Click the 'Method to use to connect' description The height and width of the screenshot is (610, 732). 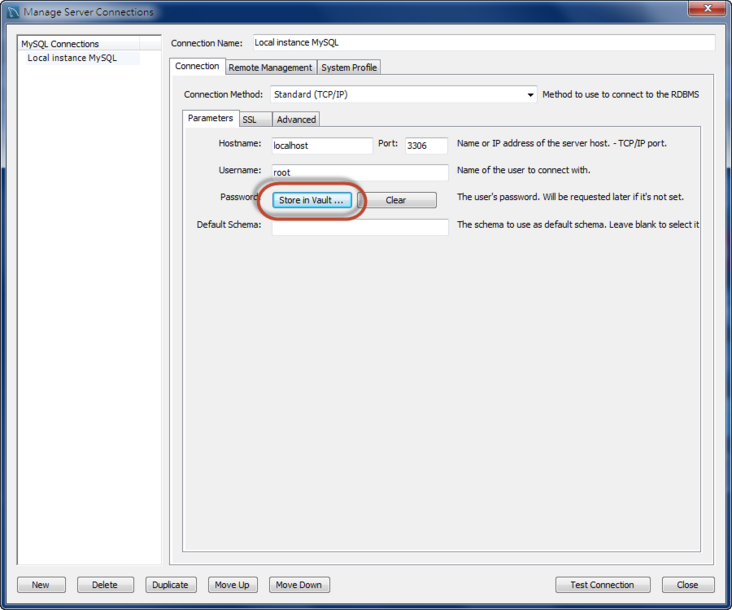[620, 95]
